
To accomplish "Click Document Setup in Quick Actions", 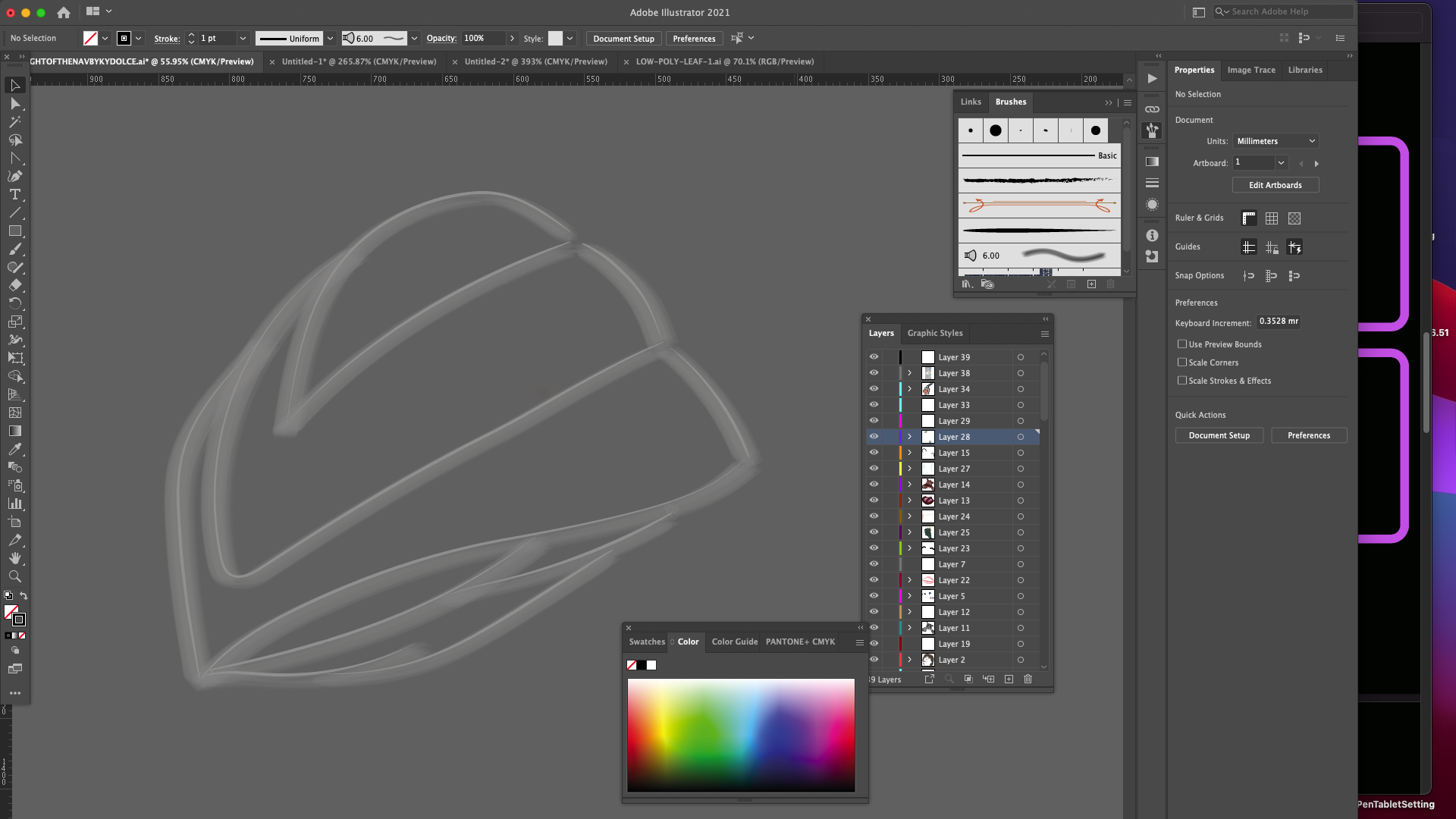I will (x=1219, y=435).
